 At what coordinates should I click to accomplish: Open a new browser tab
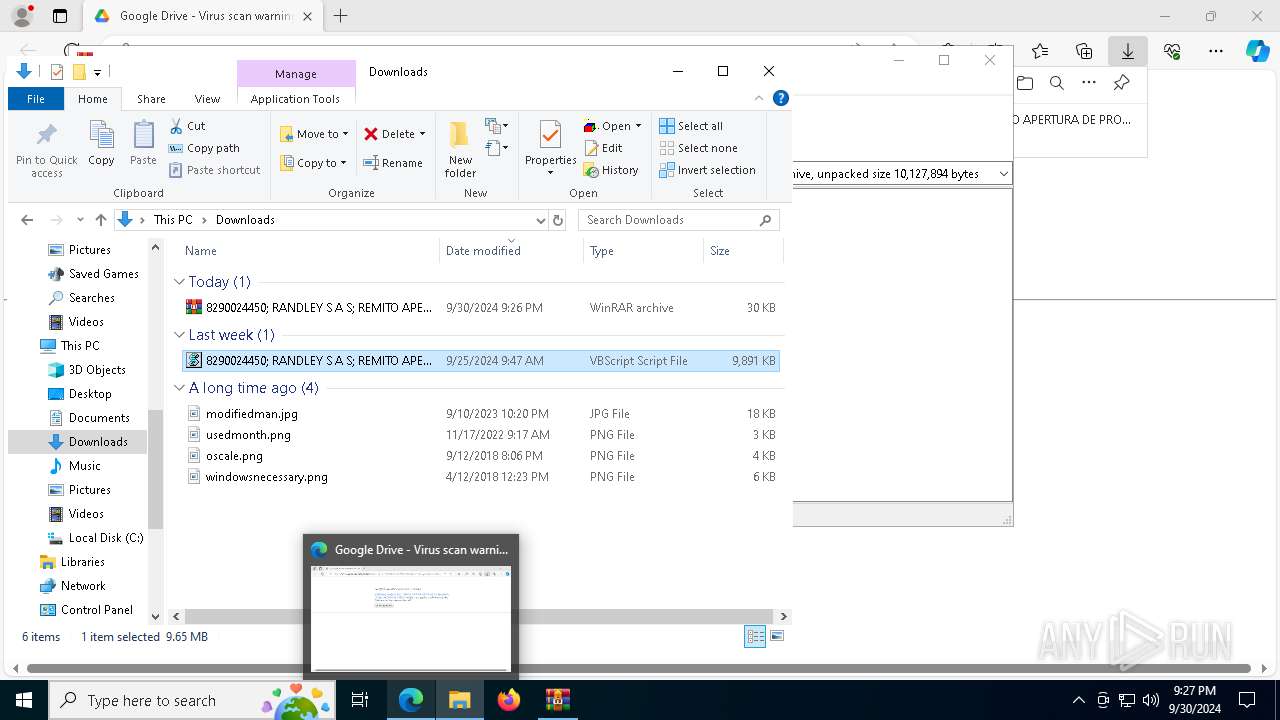click(x=341, y=16)
